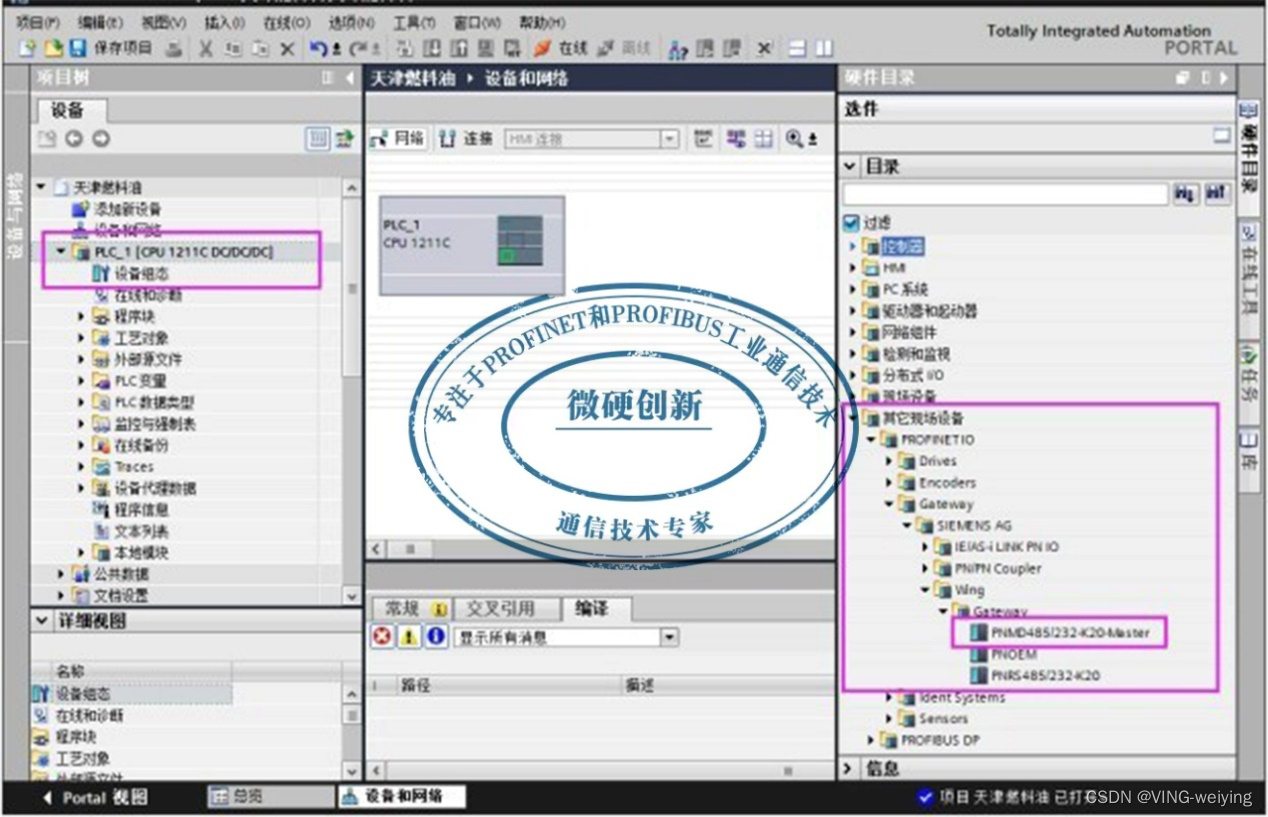1268x817 pixels.
Task: Open the 在线 menu
Action: (x=286, y=21)
